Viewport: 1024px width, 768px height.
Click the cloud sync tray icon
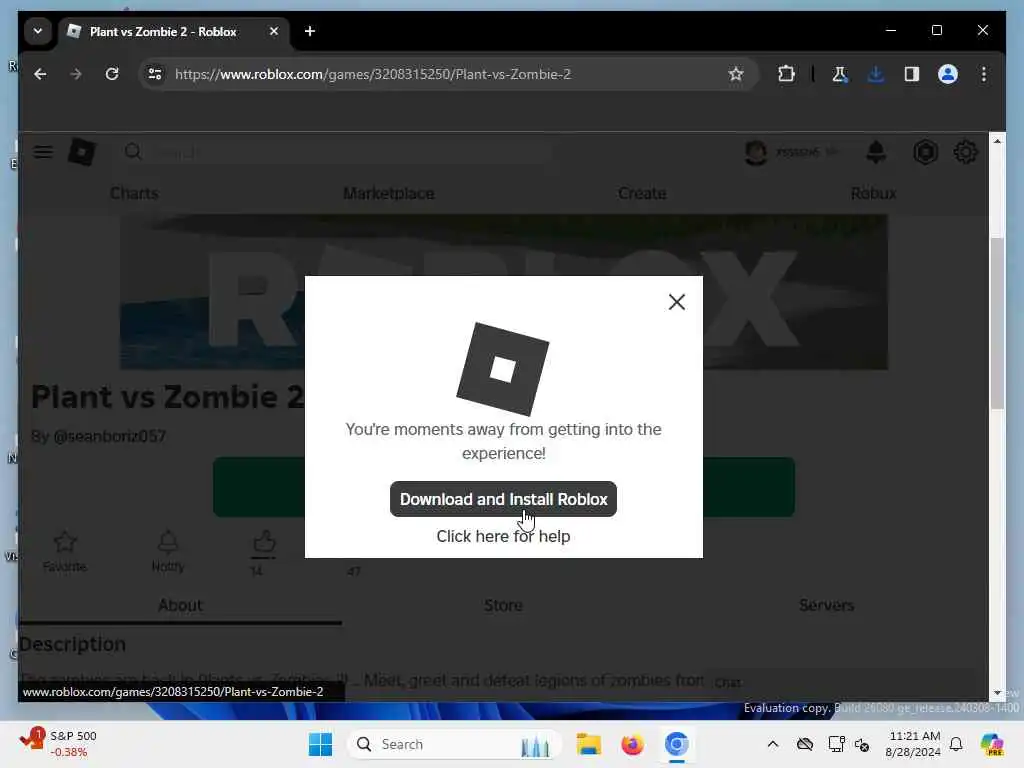point(805,744)
